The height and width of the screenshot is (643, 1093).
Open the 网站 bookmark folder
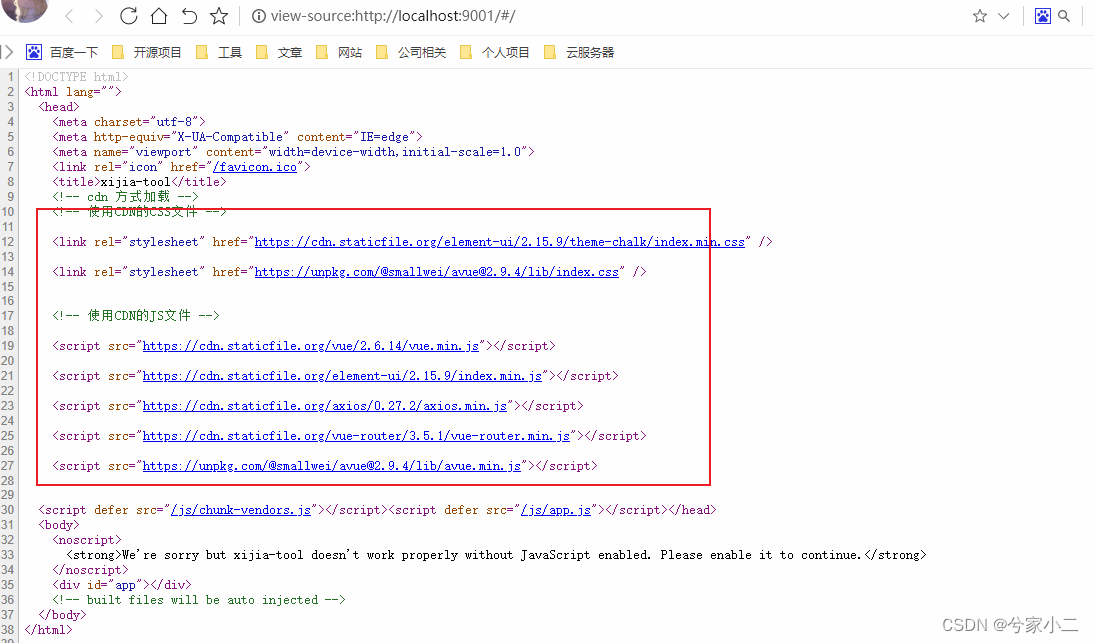pos(339,52)
